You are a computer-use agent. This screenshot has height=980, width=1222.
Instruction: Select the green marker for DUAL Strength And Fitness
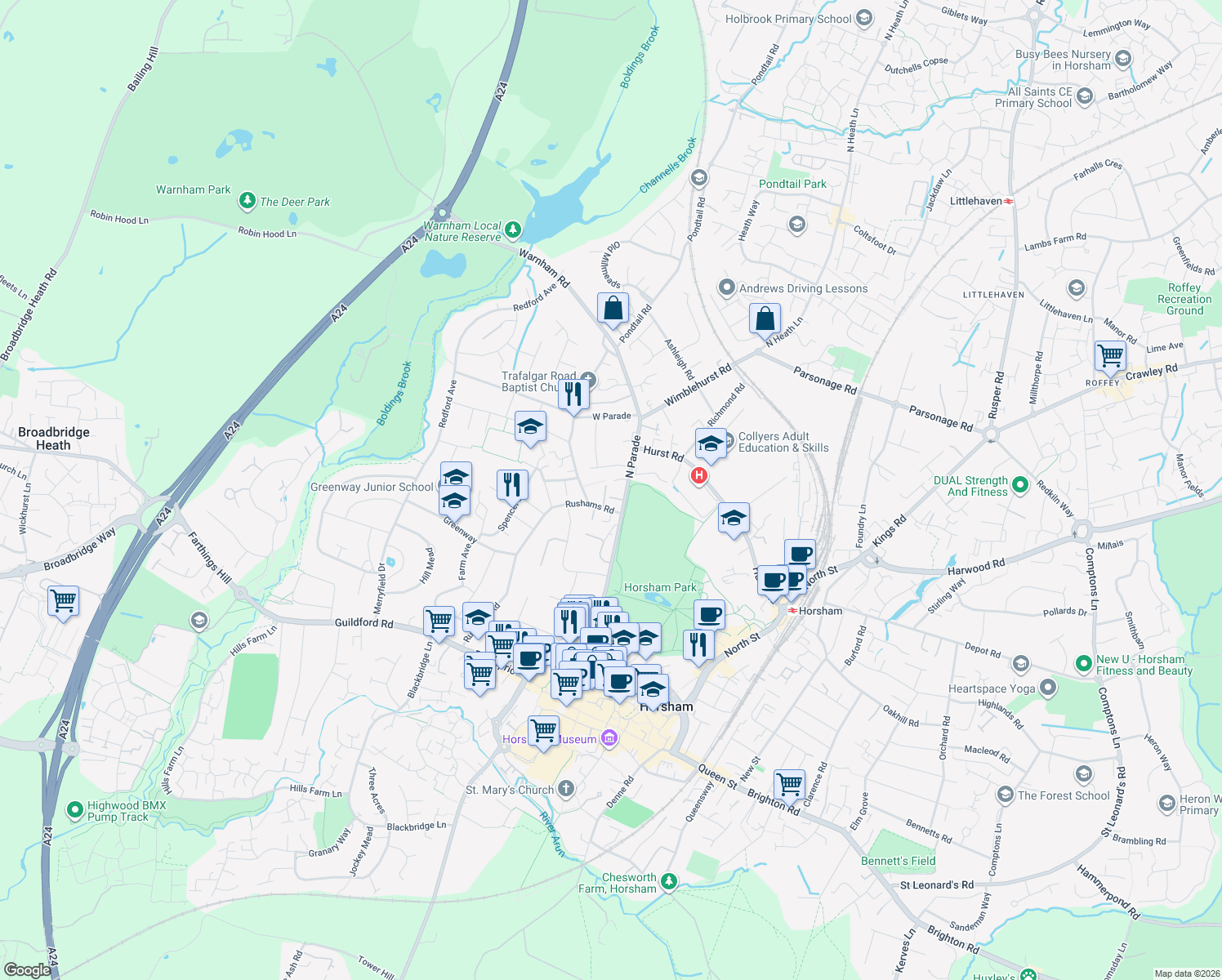click(x=1020, y=485)
